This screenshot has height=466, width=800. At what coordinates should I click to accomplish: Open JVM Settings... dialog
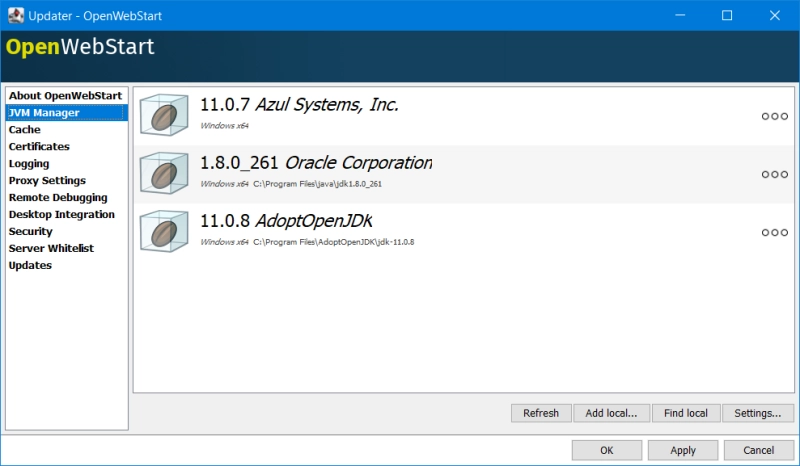(x=758, y=413)
